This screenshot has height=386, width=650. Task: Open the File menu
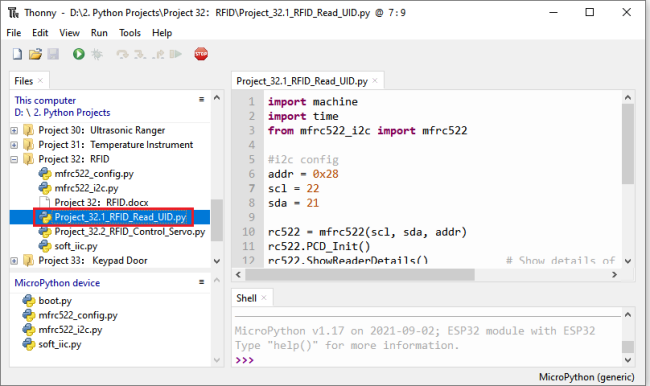(x=14, y=33)
